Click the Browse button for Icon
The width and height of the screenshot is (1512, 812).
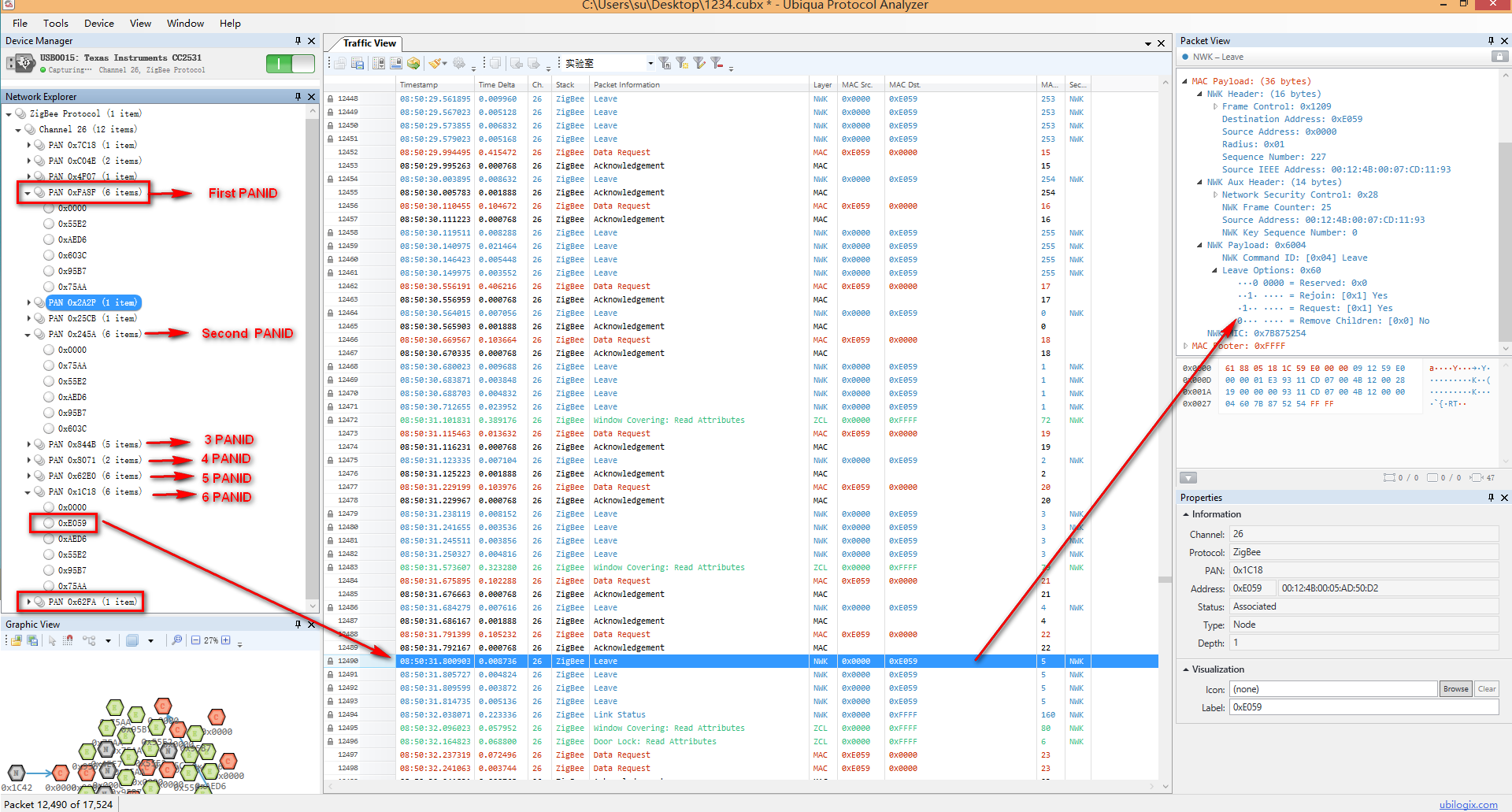click(x=1455, y=689)
